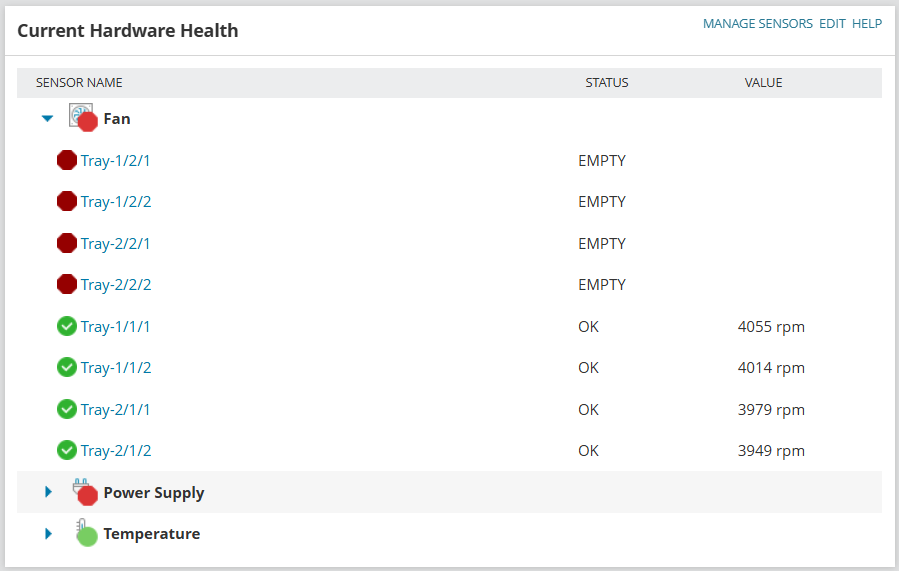Open the Tray-1/1/2 sensor link
This screenshot has height=571, width=899.
click(116, 367)
